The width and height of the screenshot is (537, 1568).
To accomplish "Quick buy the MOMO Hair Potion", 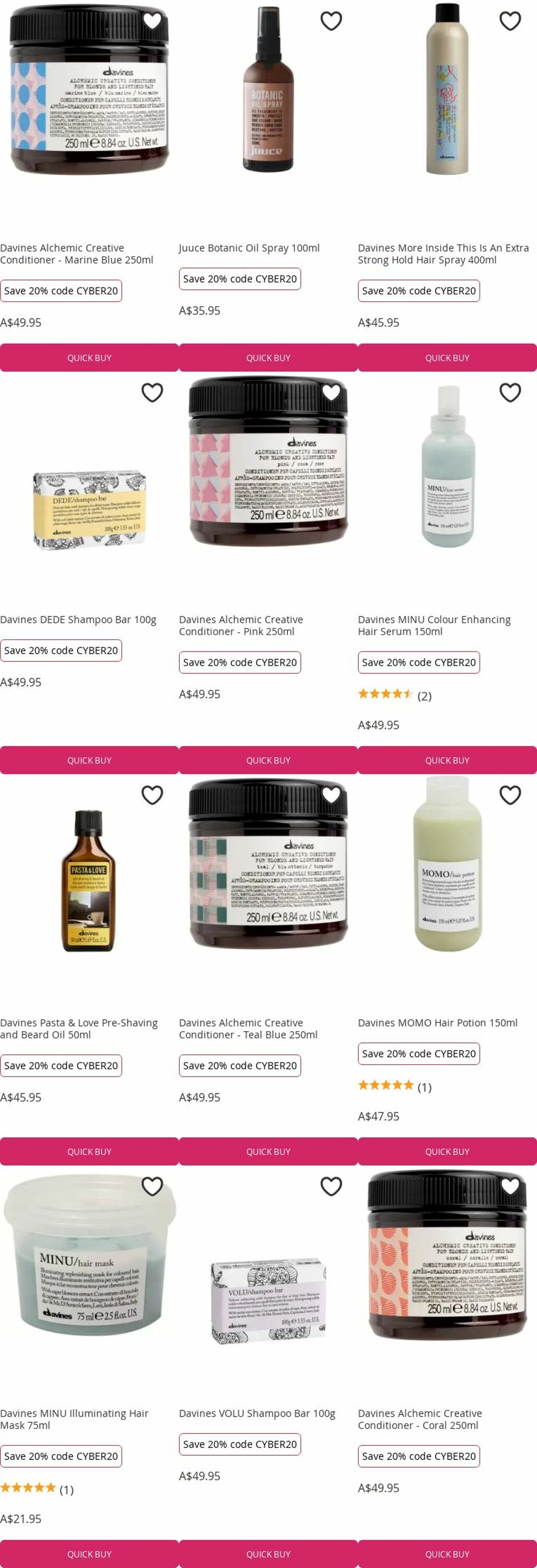I will click(447, 1151).
